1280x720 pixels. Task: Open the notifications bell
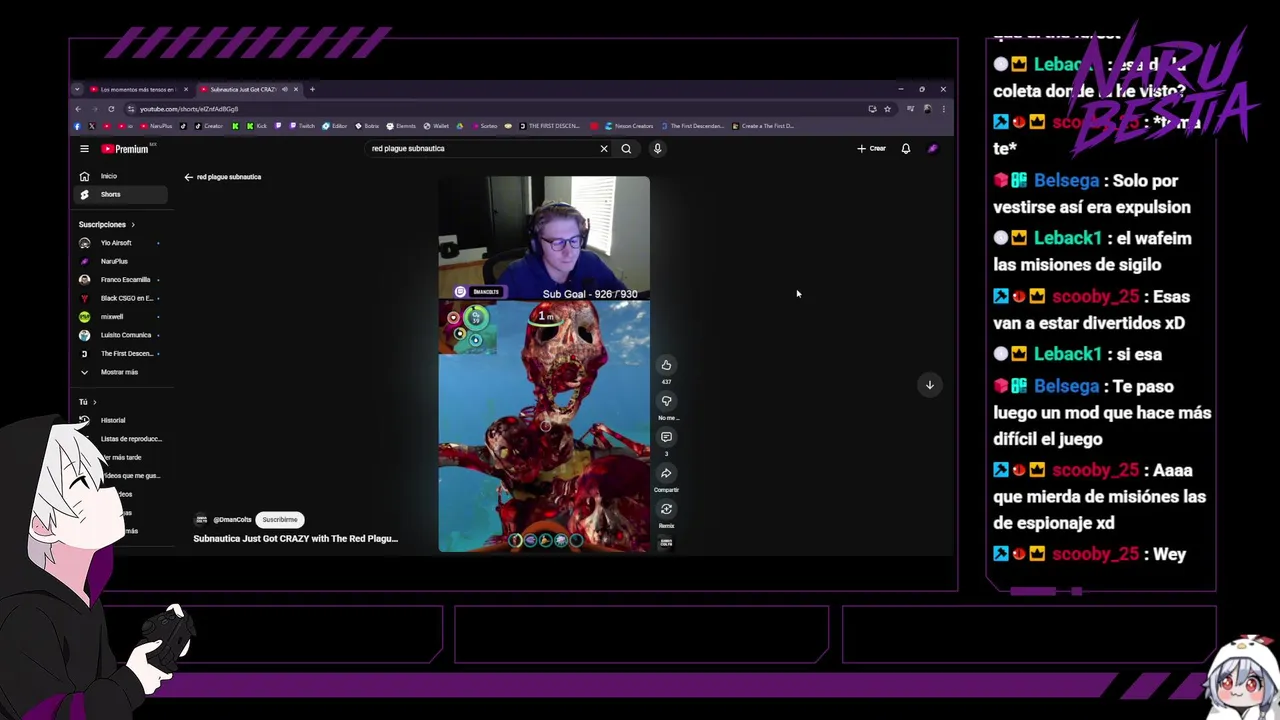(x=906, y=149)
